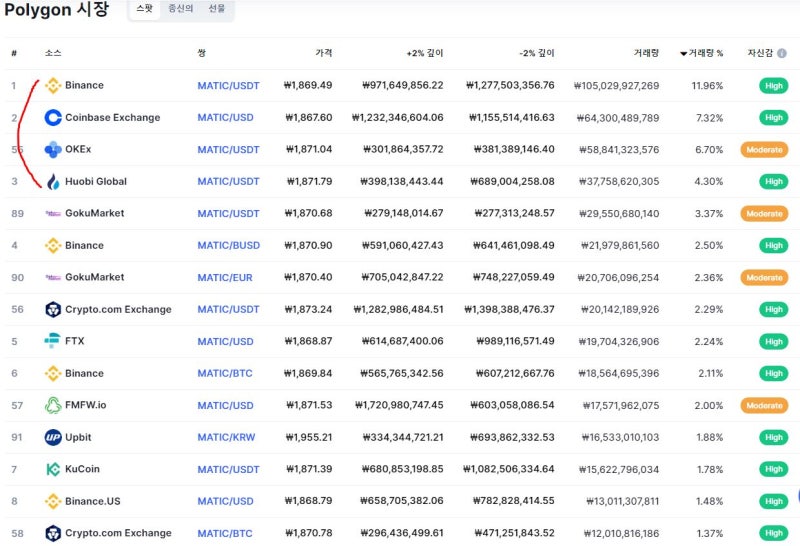Click the High badge in Binance MATIC/USDT row
800x546 pixels.
click(773, 86)
